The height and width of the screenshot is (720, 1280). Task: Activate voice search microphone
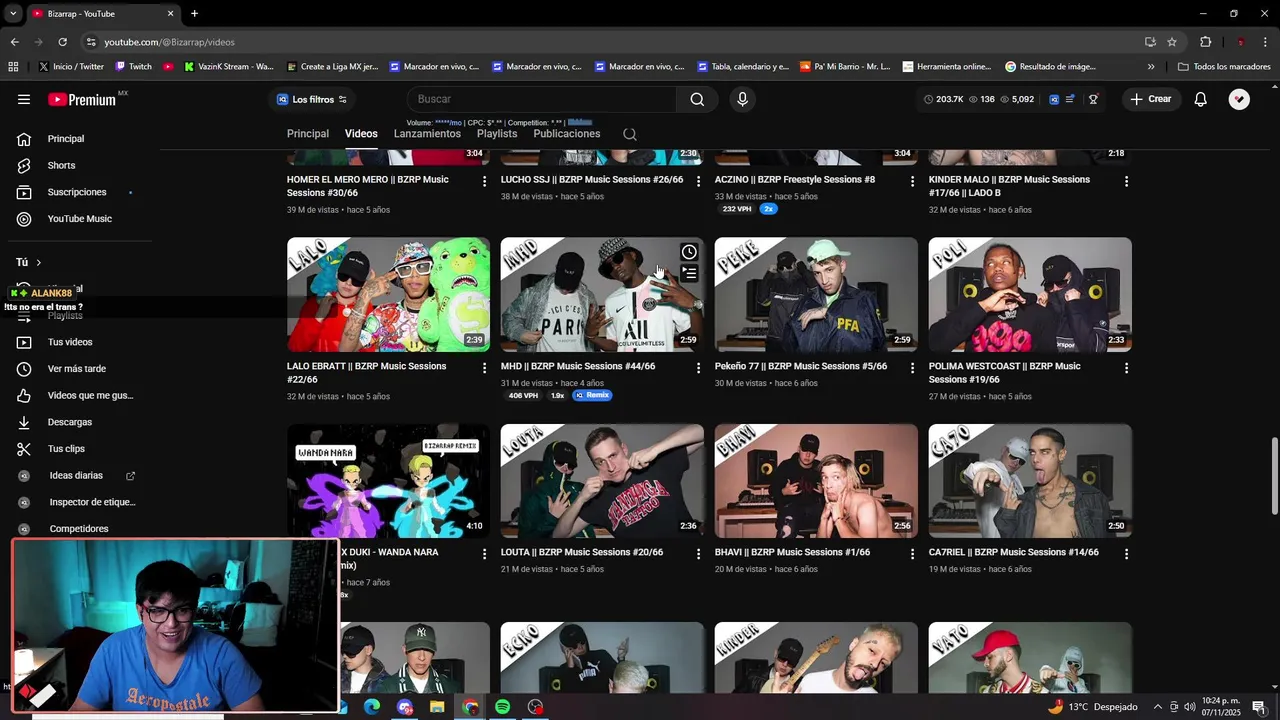[x=742, y=99]
